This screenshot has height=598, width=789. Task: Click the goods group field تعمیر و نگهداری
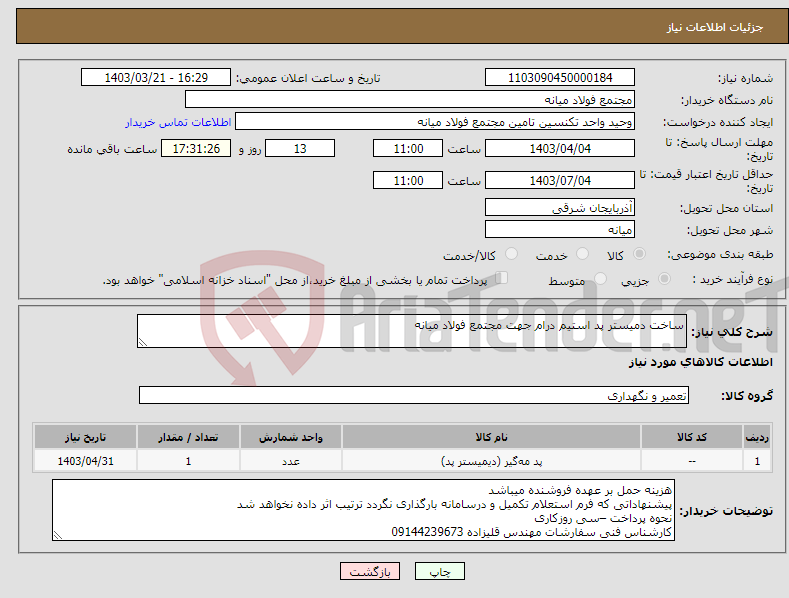[x=414, y=396]
